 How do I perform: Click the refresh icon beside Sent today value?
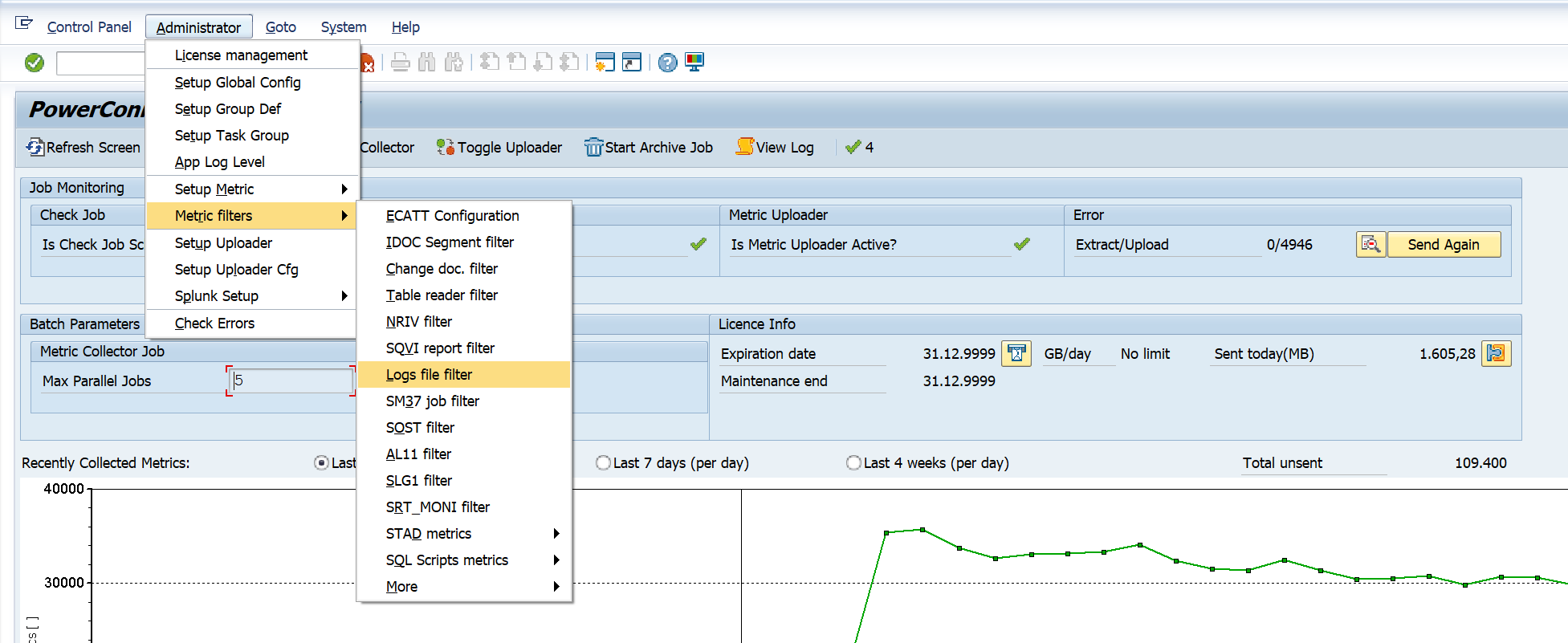(x=1496, y=354)
